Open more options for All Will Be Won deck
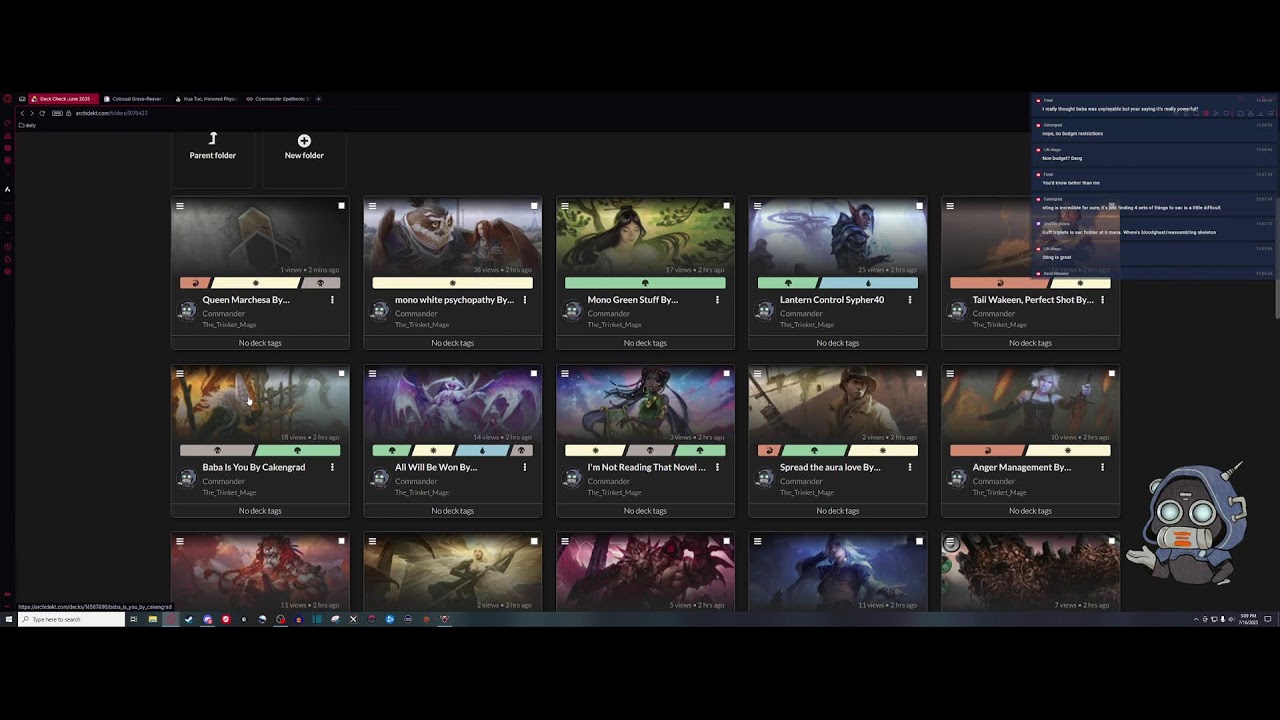Viewport: 1280px width, 720px height. pos(525,467)
